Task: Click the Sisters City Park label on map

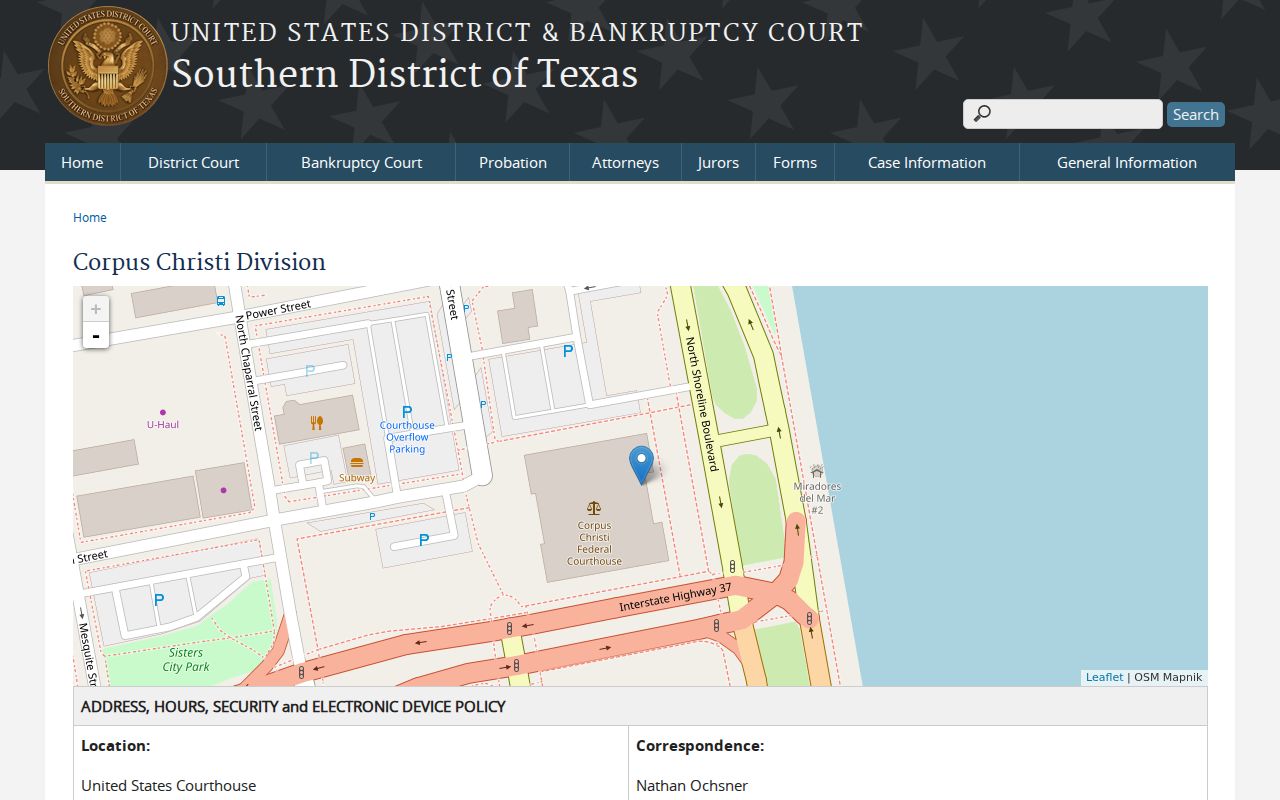Action: pos(186,659)
